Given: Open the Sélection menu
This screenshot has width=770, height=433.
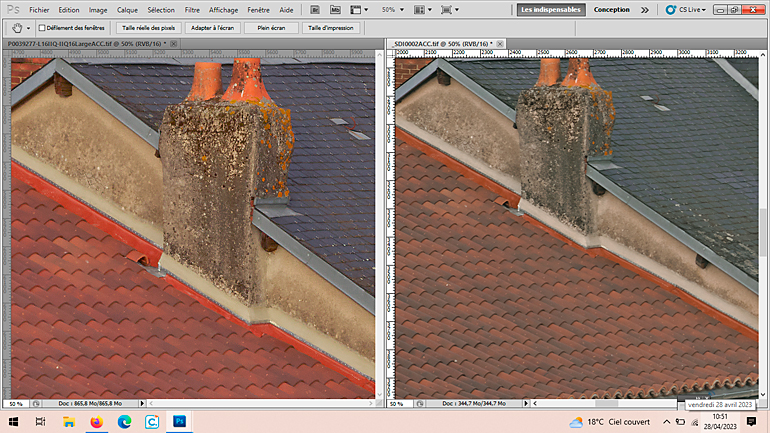Looking at the screenshot, I should pyautogui.click(x=161, y=10).
